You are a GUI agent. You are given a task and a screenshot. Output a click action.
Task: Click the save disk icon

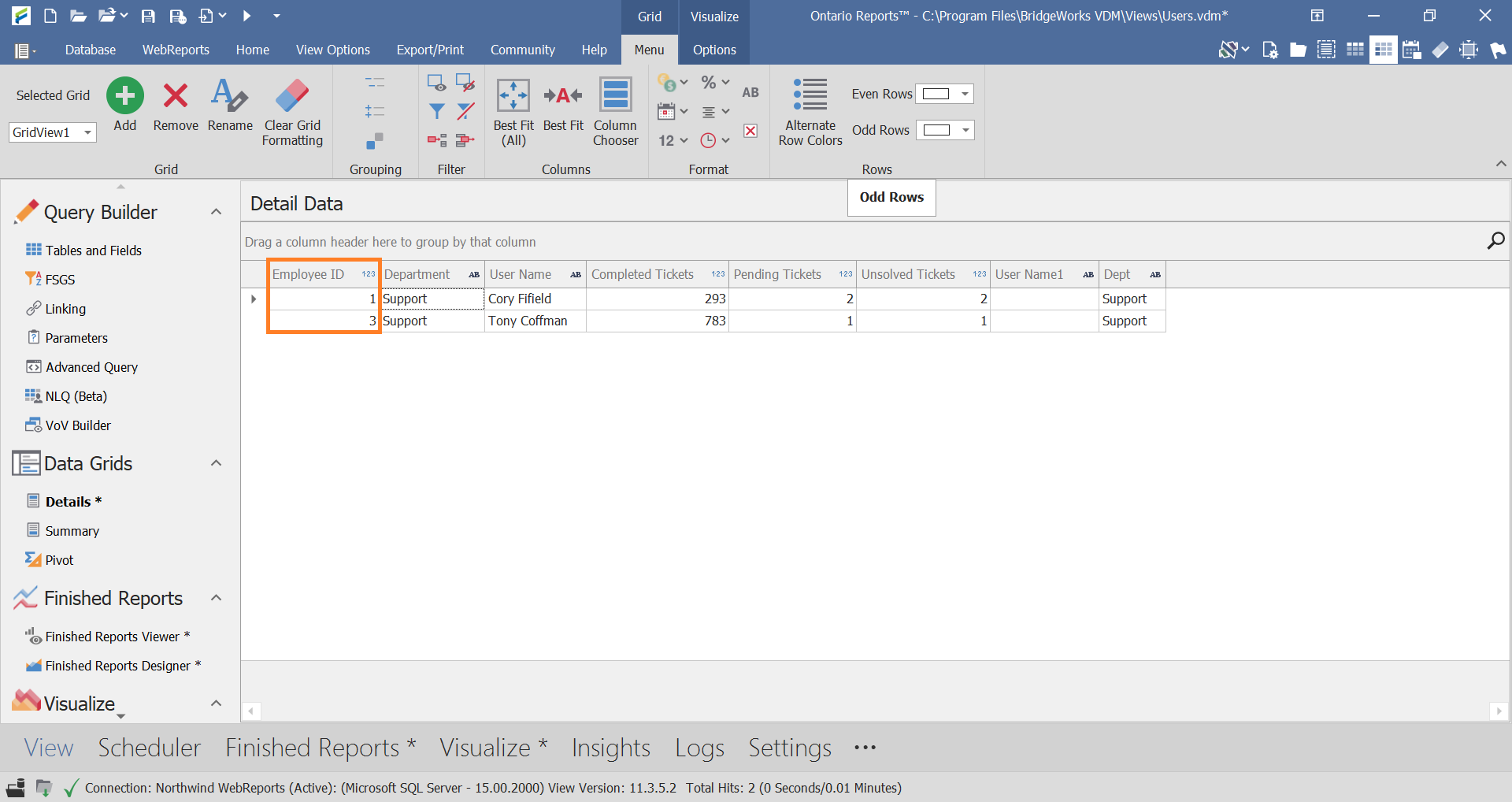(x=148, y=16)
